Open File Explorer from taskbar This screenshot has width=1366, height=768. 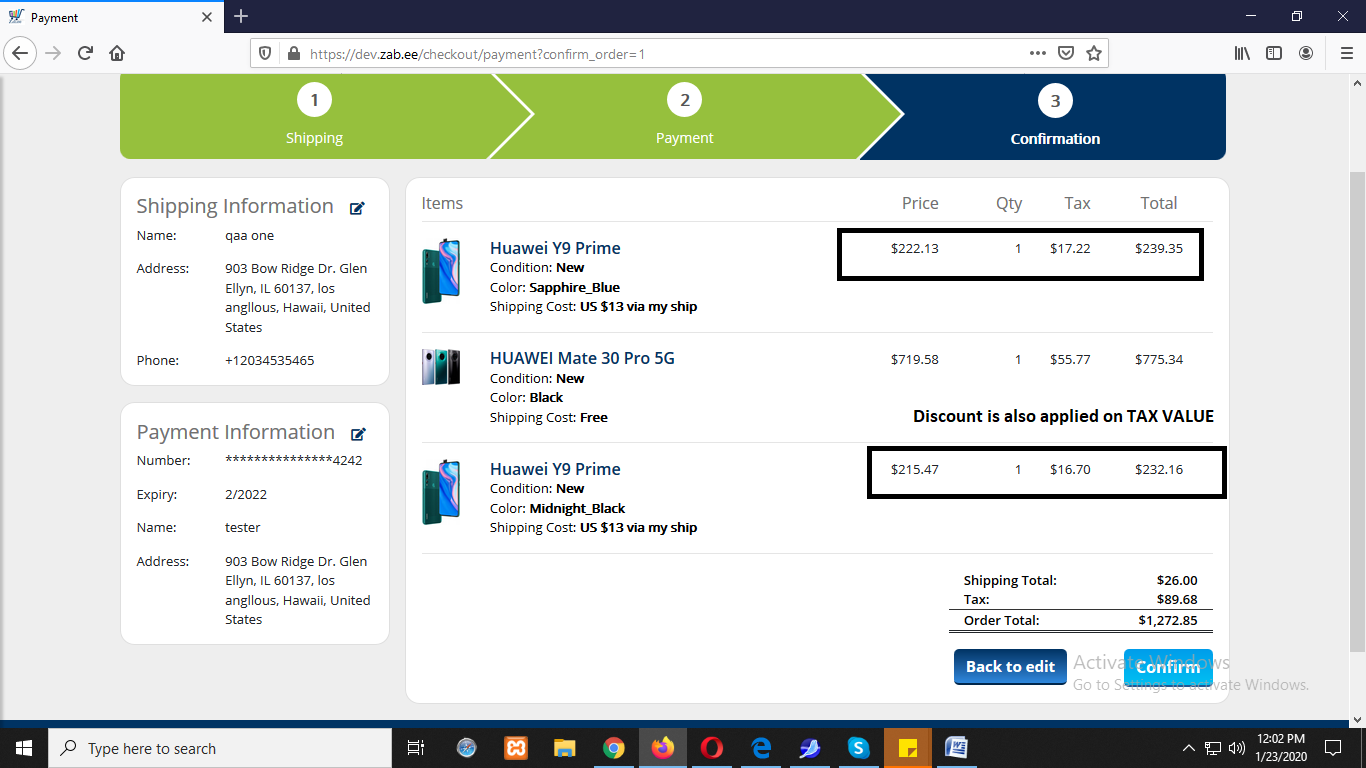coord(565,748)
